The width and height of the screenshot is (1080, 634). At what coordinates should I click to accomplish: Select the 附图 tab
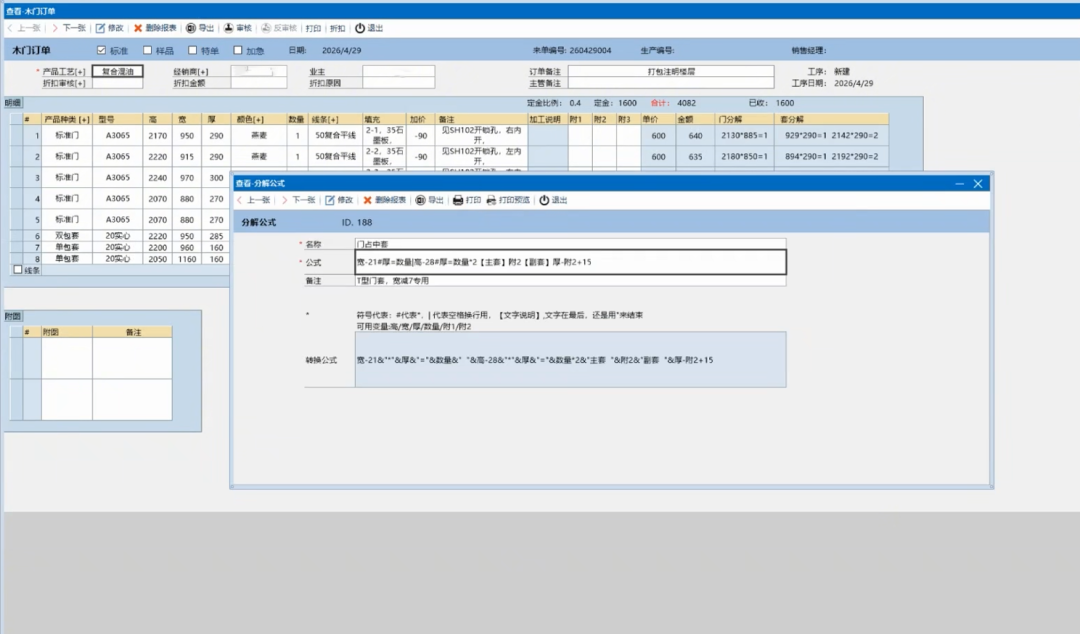point(13,316)
